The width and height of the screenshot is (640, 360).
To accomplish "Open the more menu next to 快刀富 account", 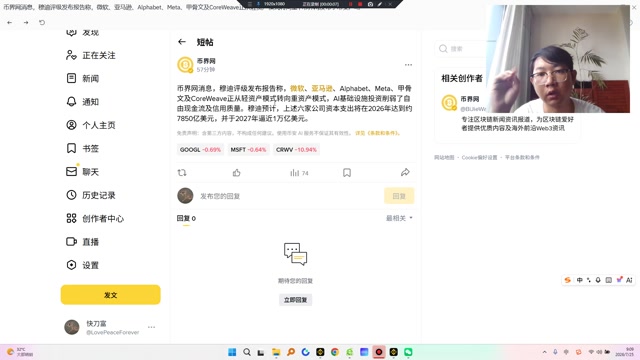I will (151, 327).
